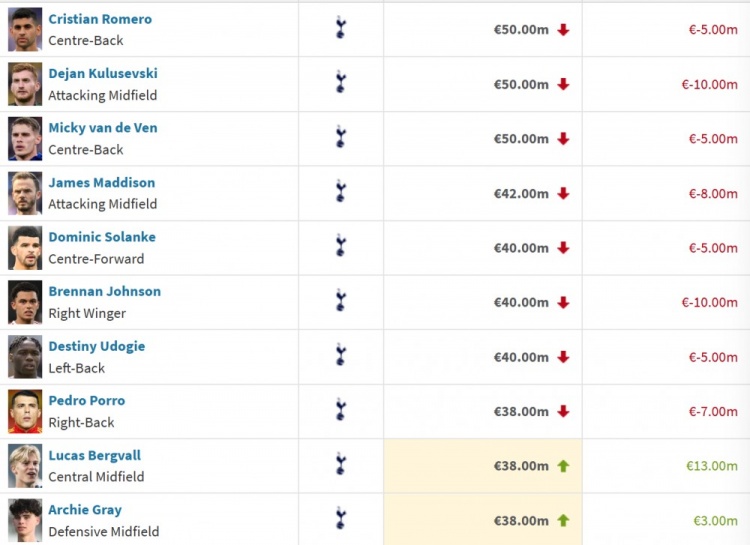Go to Micky van de Ven's page
This screenshot has width=750, height=545.
click(102, 128)
